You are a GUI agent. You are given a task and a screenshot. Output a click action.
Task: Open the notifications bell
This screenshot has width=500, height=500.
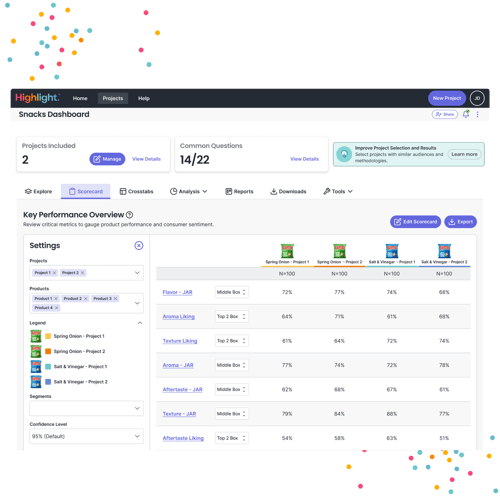click(x=466, y=114)
